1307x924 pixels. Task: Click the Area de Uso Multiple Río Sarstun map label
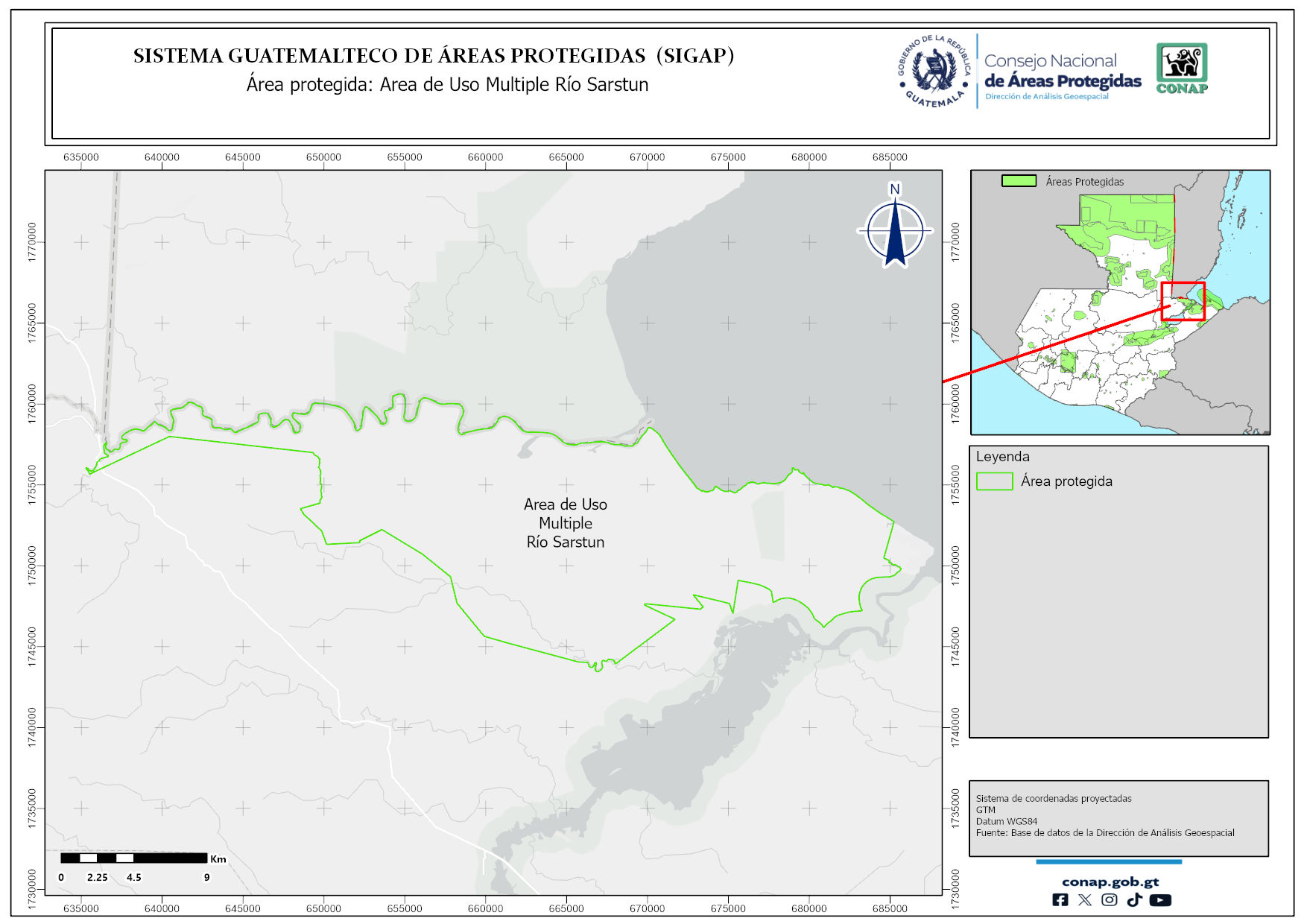pyautogui.click(x=566, y=523)
